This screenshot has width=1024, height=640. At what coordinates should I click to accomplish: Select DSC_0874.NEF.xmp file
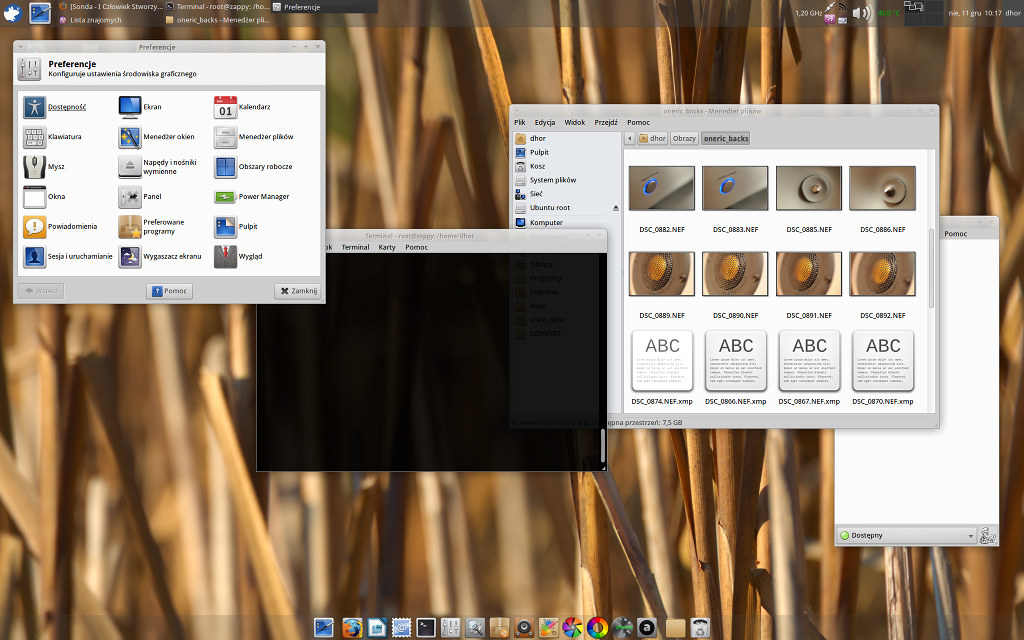click(662, 368)
